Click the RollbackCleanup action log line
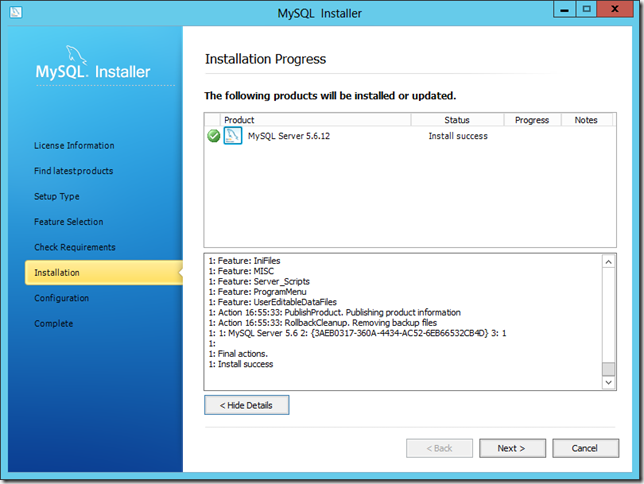The height and width of the screenshot is (484, 644). pyautogui.click(x=323, y=323)
